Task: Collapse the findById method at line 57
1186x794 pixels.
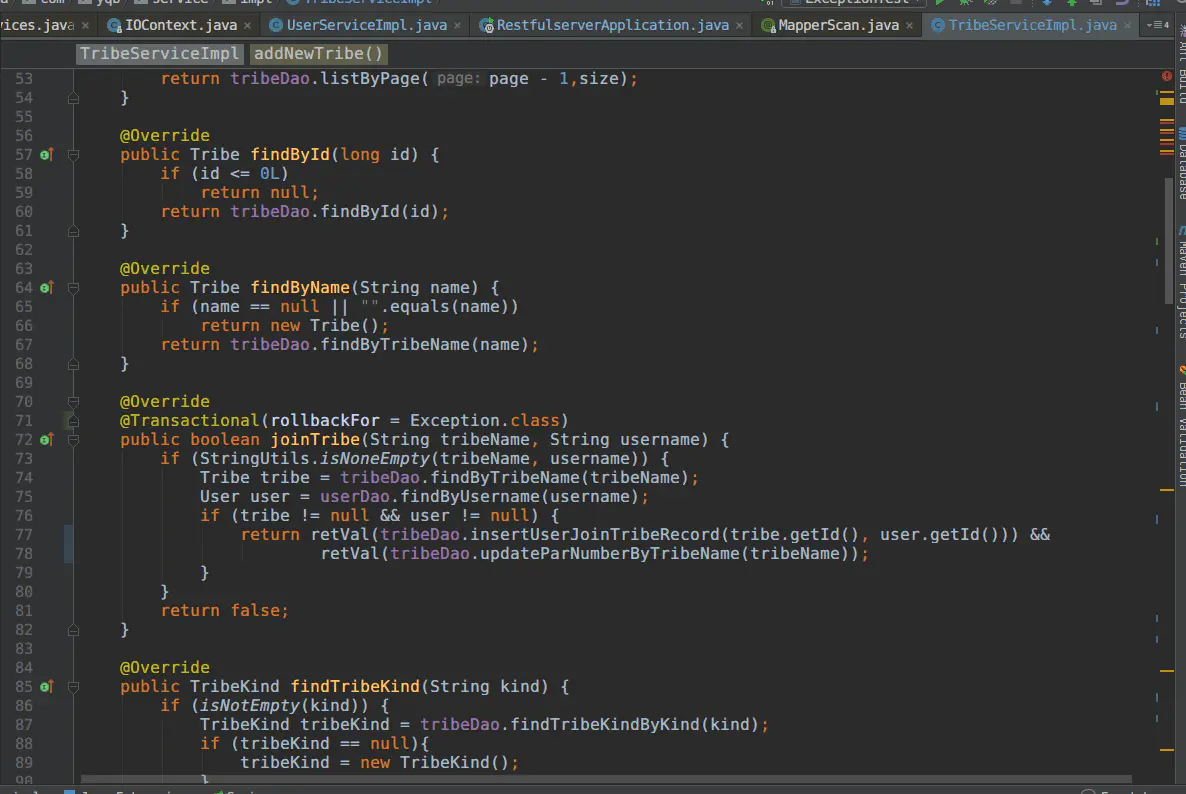Action: click(x=73, y=155)
